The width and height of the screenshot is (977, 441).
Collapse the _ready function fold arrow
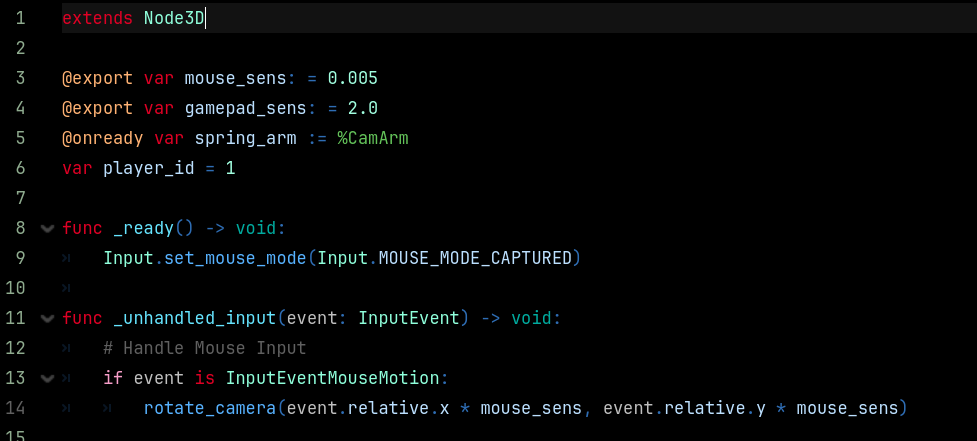point(46,228)
